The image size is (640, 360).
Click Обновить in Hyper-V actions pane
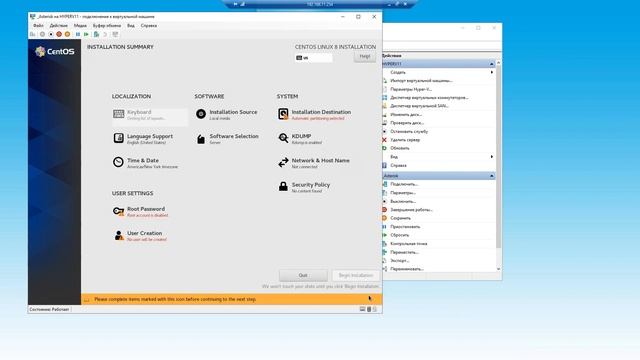(x=400, y=148)
